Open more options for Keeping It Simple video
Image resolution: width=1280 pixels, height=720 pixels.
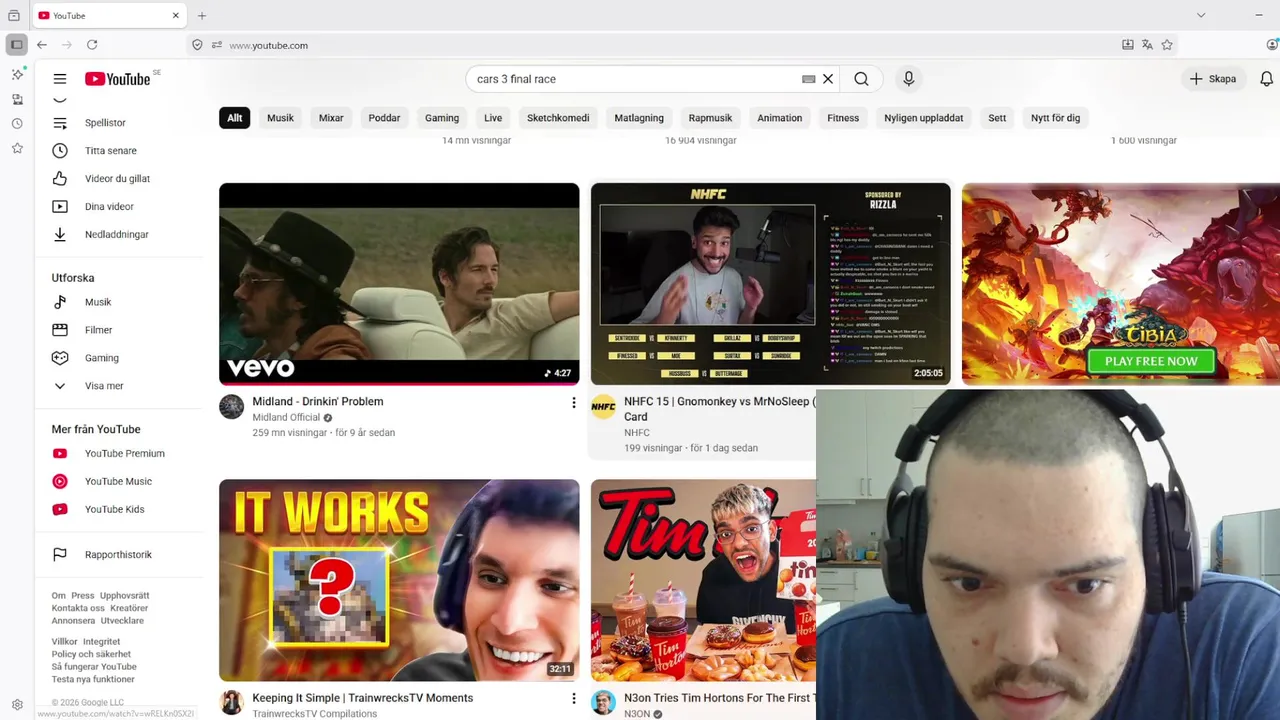click(573, 699)
